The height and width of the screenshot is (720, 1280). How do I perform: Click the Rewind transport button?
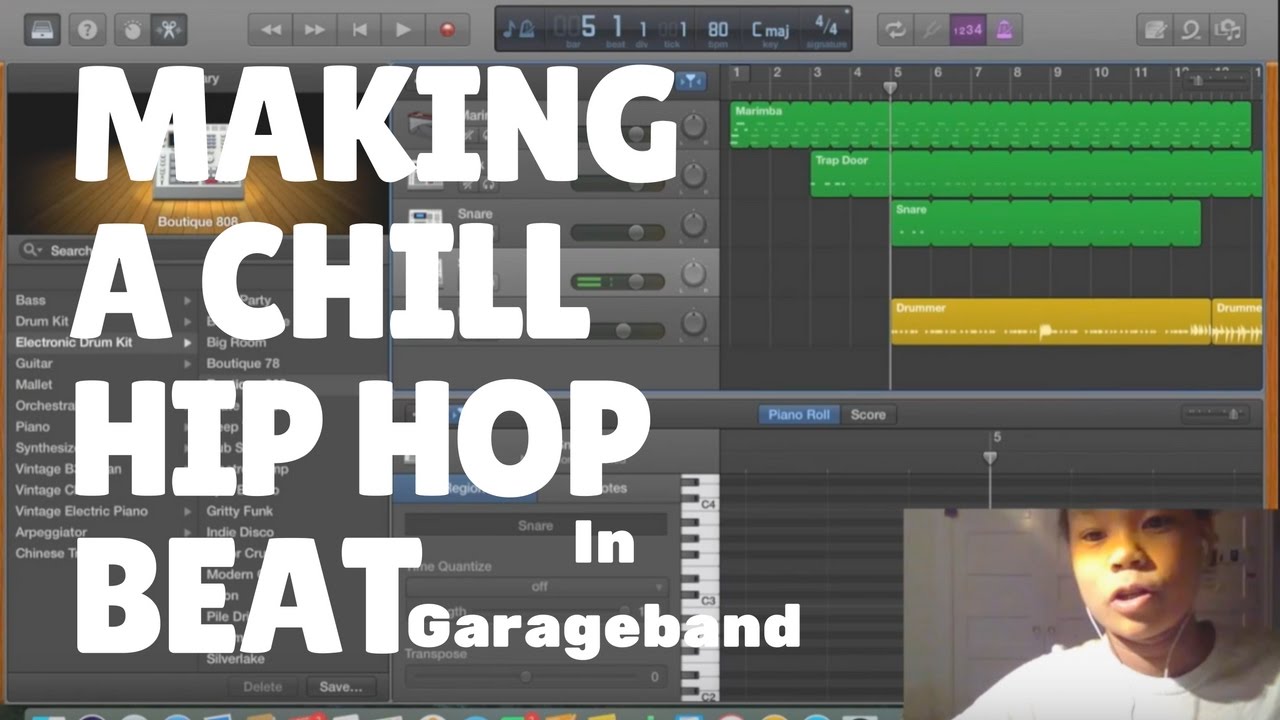(270, 29)
